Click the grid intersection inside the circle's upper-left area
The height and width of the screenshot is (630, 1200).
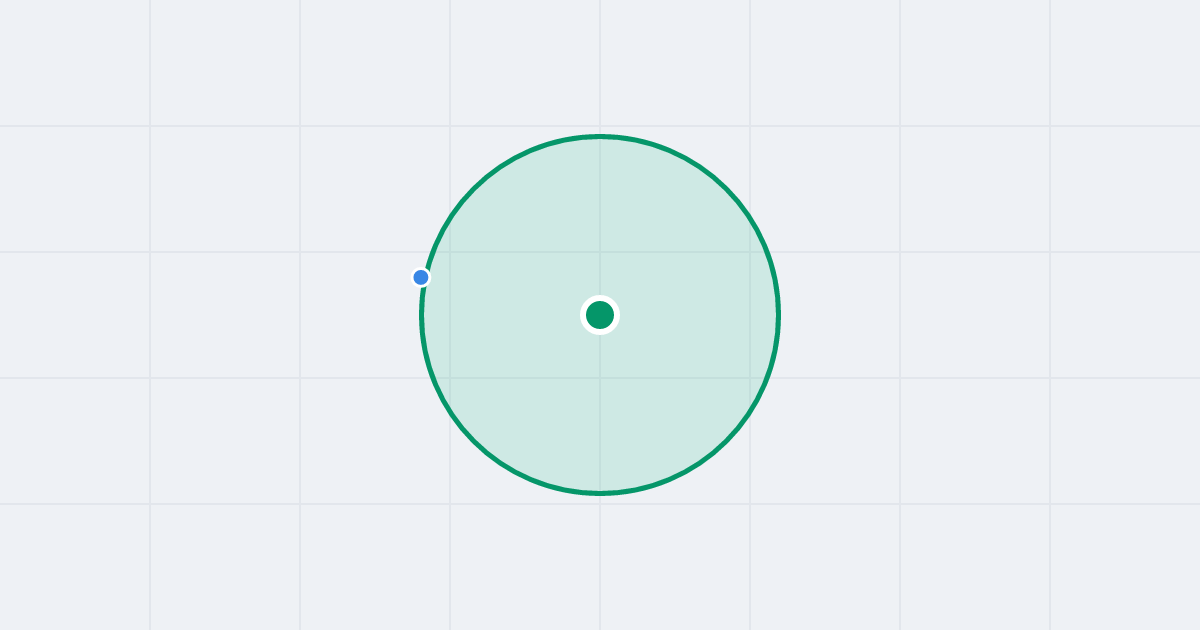[x=450, y=252]
